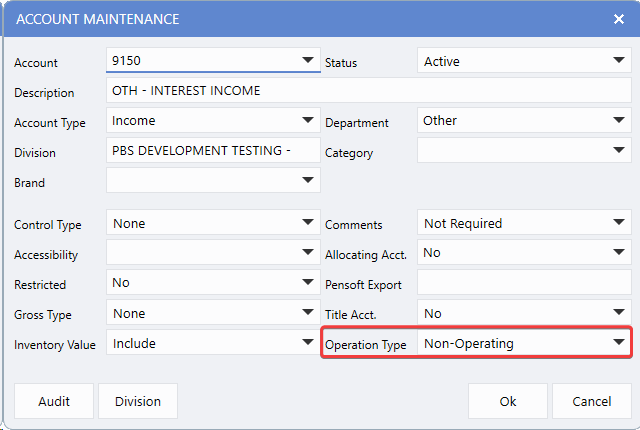Viewport: 640px width, 430px height.
Task: Expand the Brand dropdown
Action: (308, 181)
